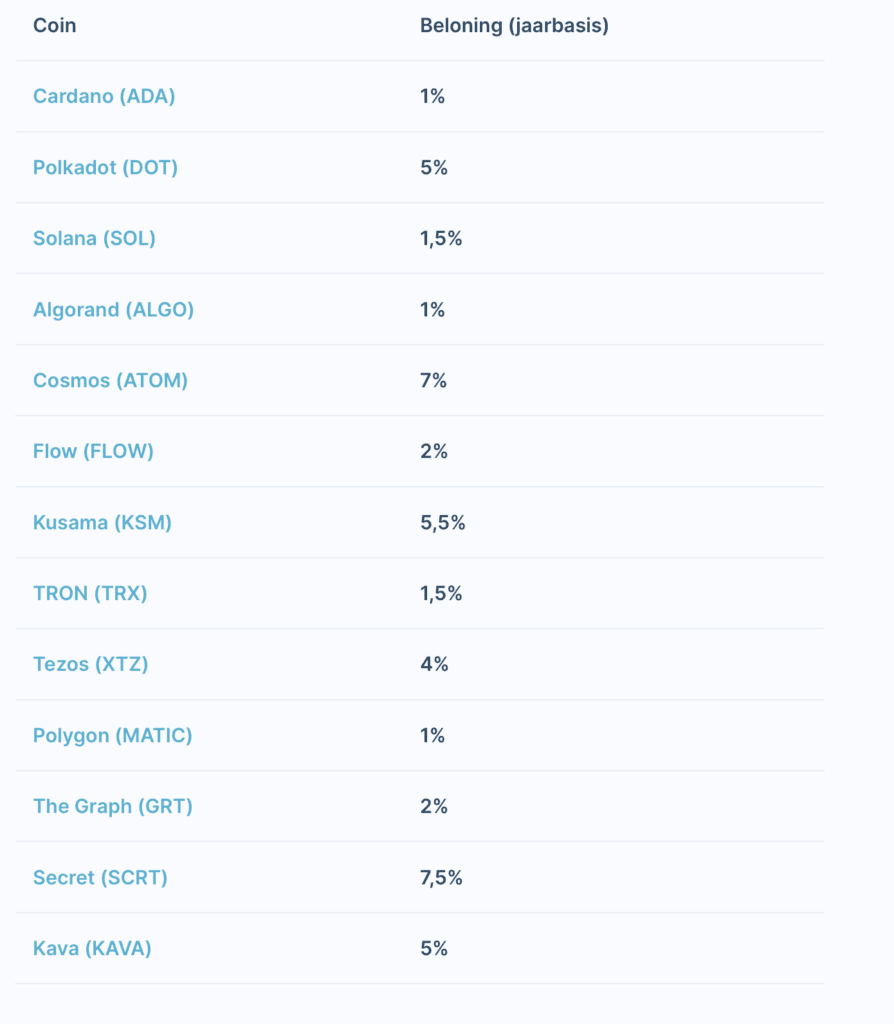Click the 1,5% reward for Solana
Image resolution: width=894 pixels, height=1024 pixels.
point(441,238)
